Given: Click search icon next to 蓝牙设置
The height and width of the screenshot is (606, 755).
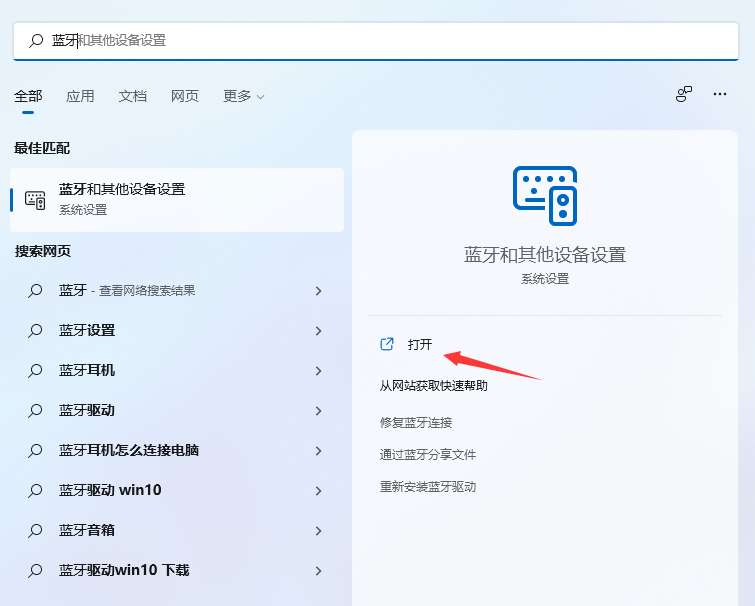Looking at the screenshot, I should pos(35,331).
